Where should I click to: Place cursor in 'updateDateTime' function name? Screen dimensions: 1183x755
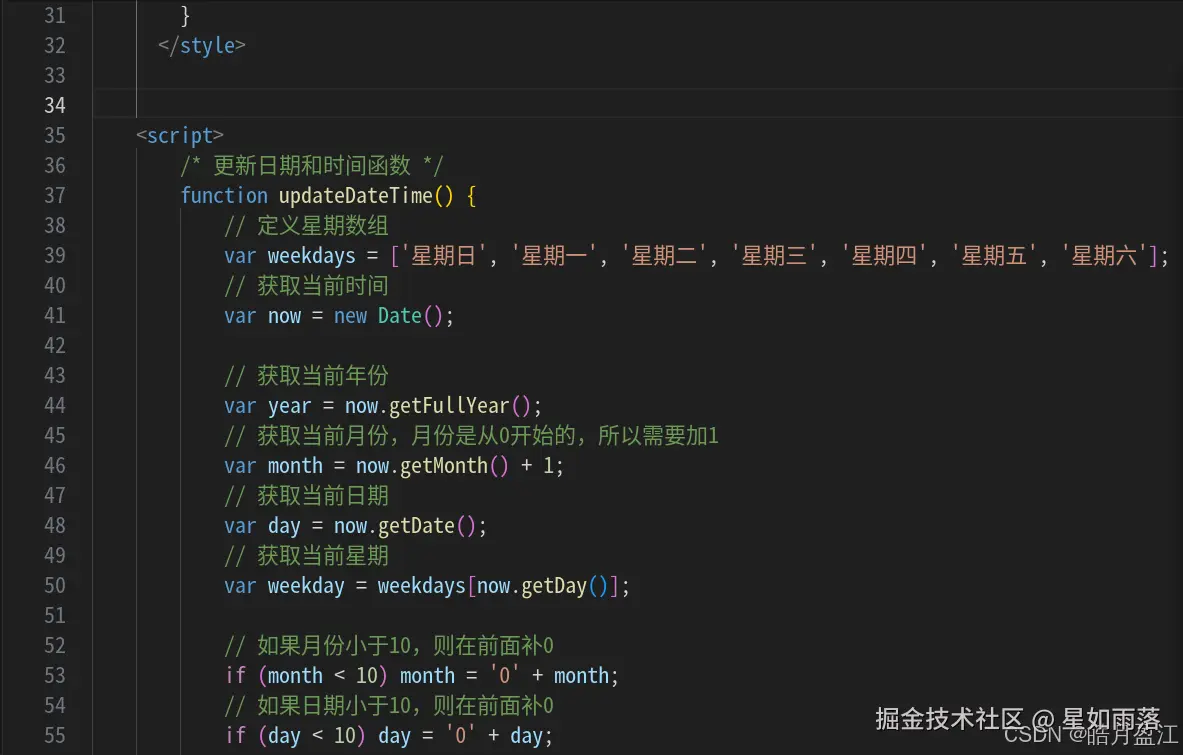[355, 195]
